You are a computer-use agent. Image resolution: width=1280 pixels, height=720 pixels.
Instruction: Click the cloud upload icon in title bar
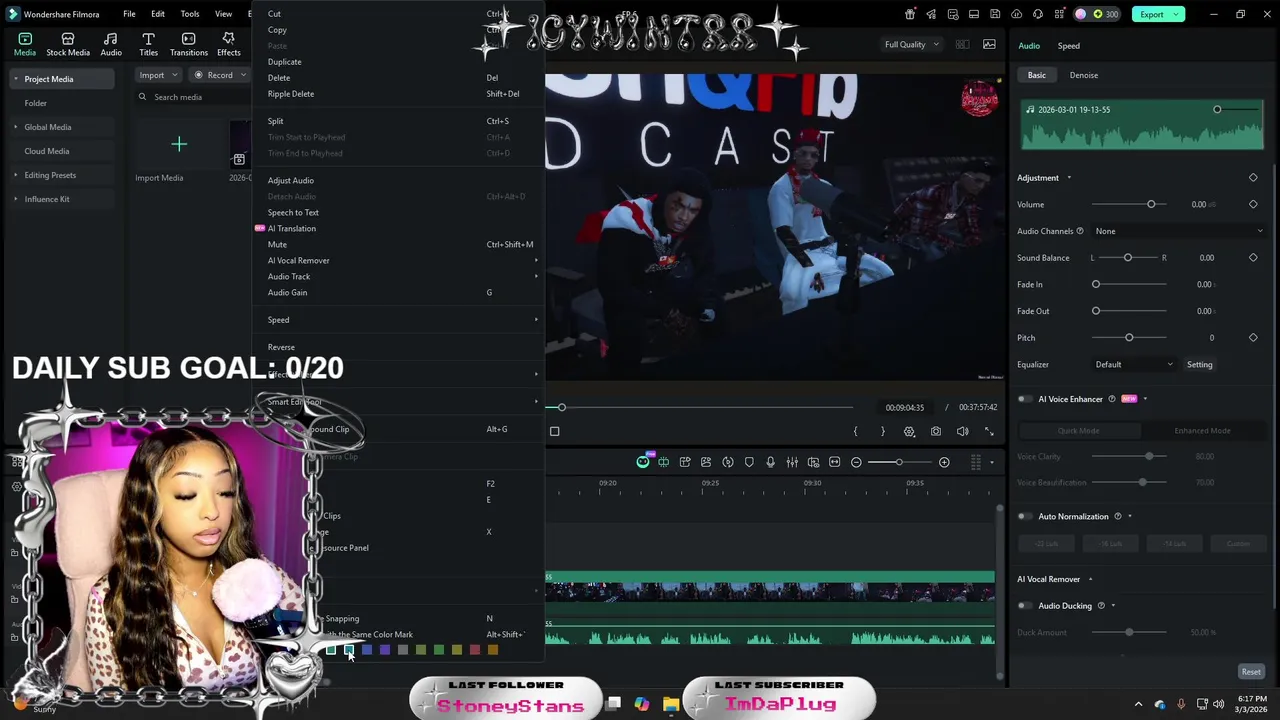[1017, 14]
